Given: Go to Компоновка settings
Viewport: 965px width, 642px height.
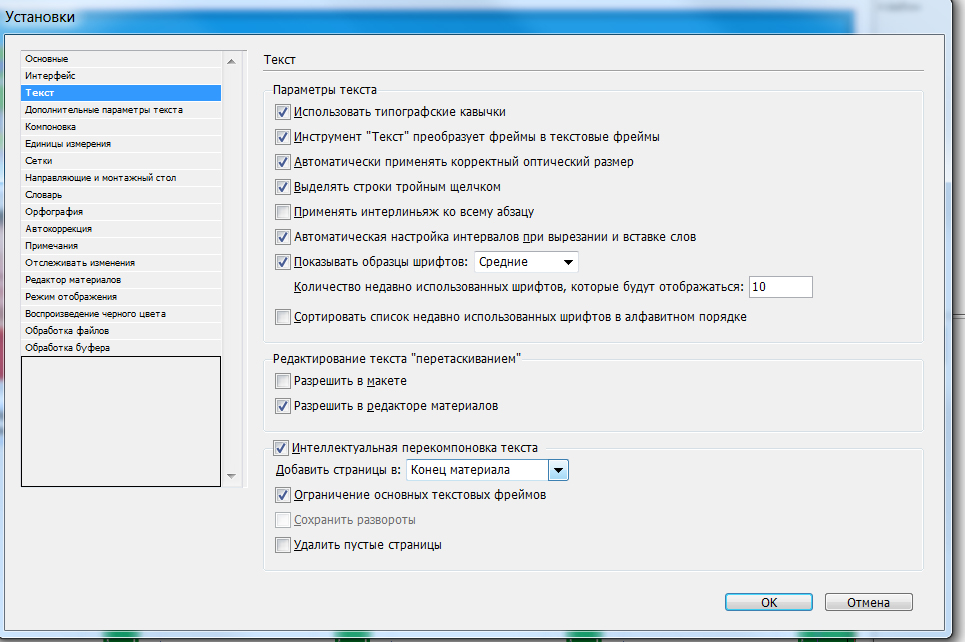Looking at the screenshot, I should click(x=121, y=127).
